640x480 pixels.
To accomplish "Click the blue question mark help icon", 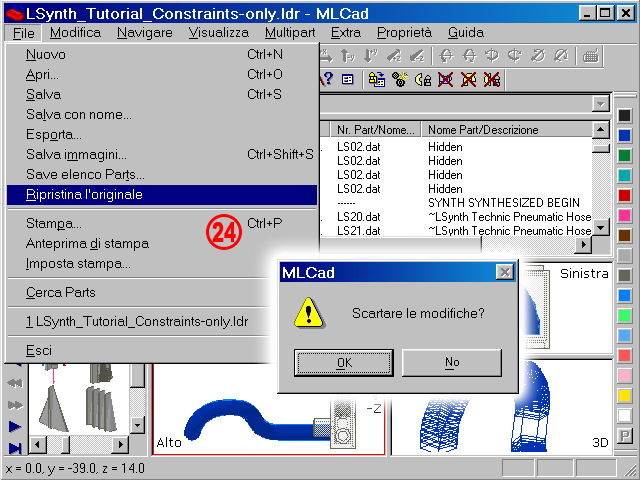I will (328, 79).
